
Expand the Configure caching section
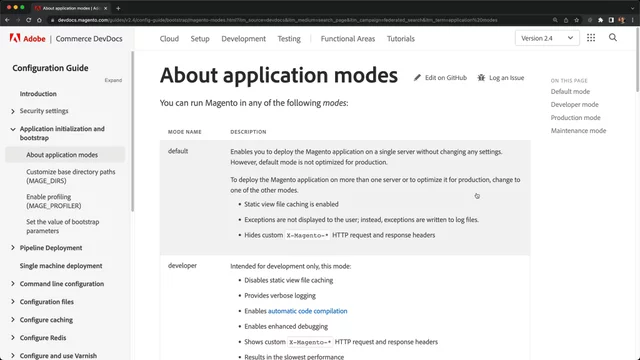13,320
